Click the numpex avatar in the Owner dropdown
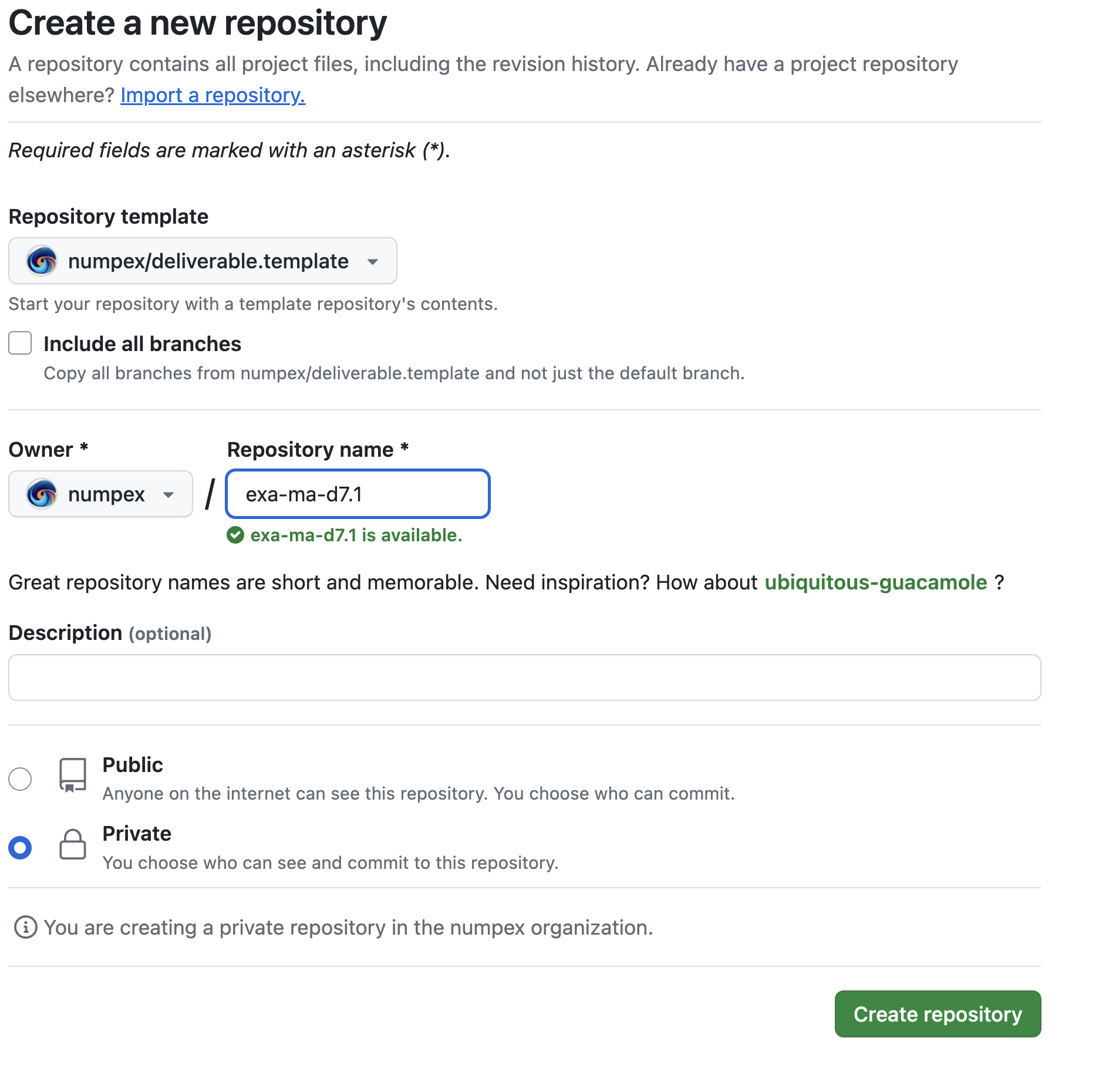The width and height of the screenshot is (1099, 1092). 42,494
